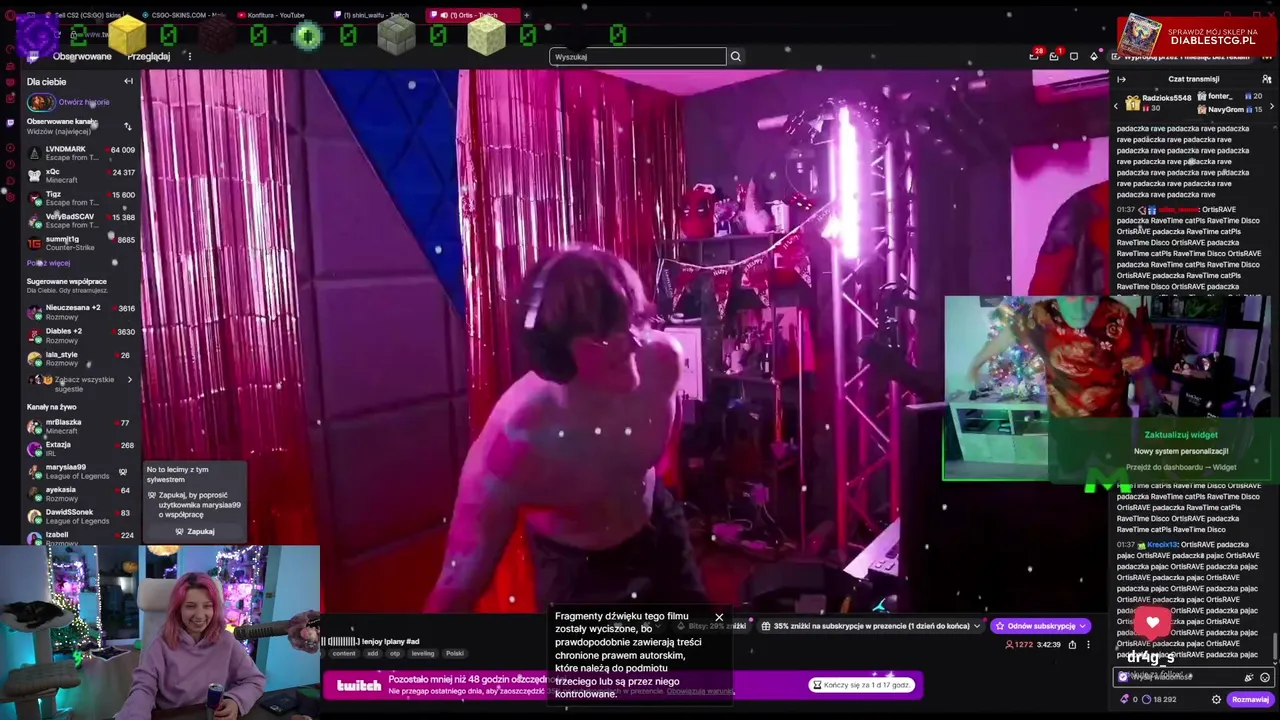Open a new browser tab
The image size is (1280, 720).
pyautogui.click(x=527, y=15)
